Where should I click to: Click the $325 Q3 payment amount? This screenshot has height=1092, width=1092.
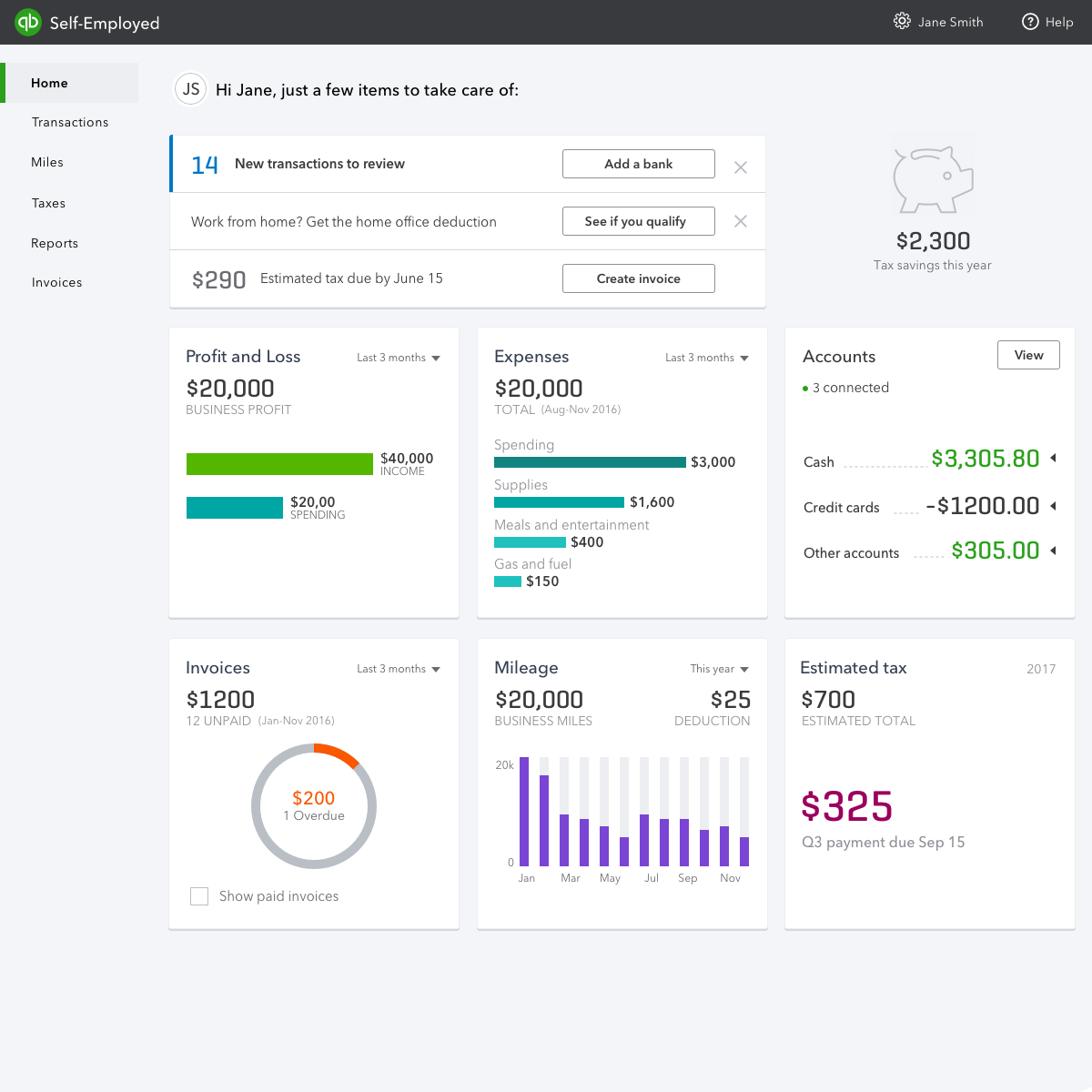point(846,806)
